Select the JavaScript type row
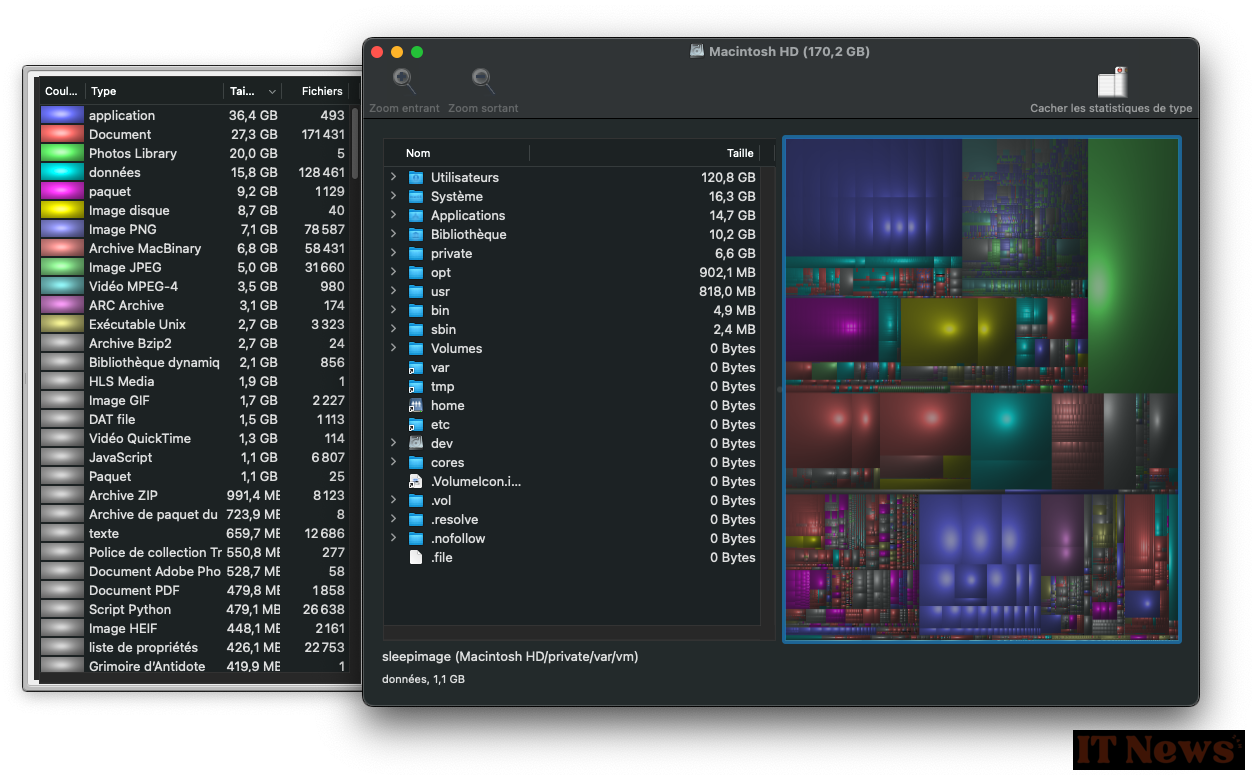This screenshot has height=780, width=1255. click(195, 457)
